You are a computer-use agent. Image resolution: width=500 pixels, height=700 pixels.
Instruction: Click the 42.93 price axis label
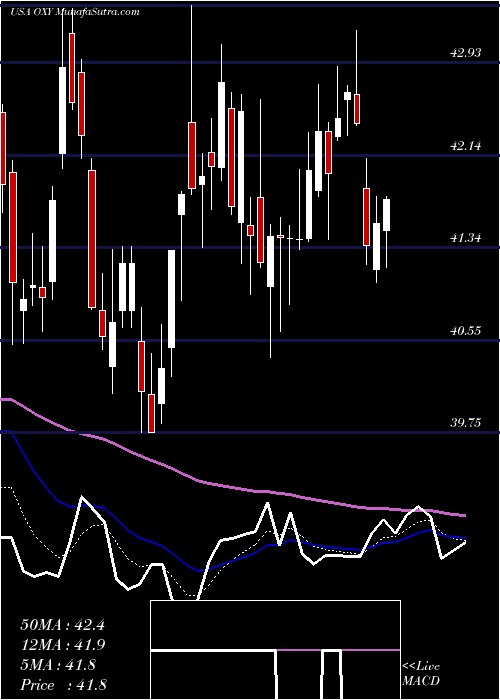click(466, 53)
